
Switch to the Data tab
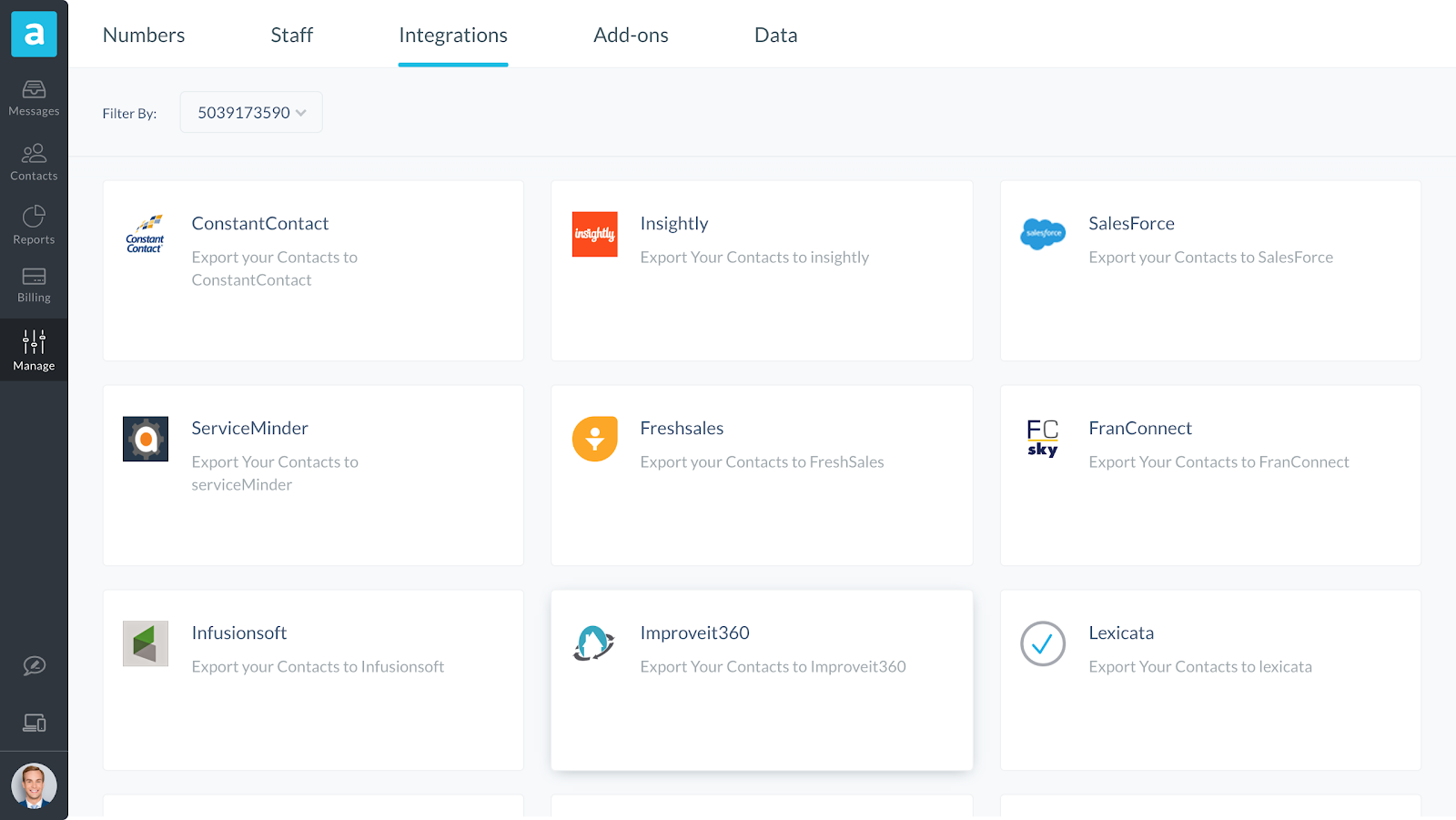(776, 35)
